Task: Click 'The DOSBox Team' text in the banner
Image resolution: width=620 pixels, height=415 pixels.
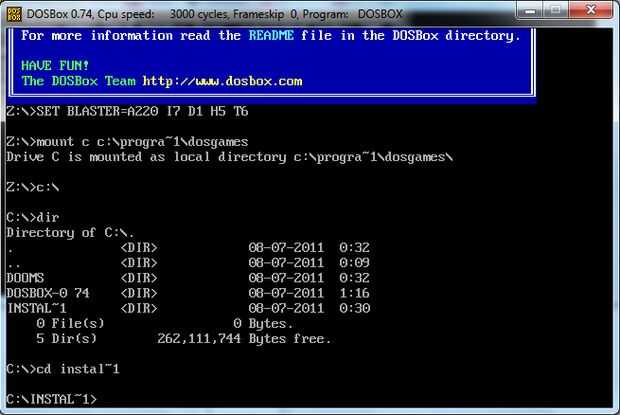Action: point(78,81)
